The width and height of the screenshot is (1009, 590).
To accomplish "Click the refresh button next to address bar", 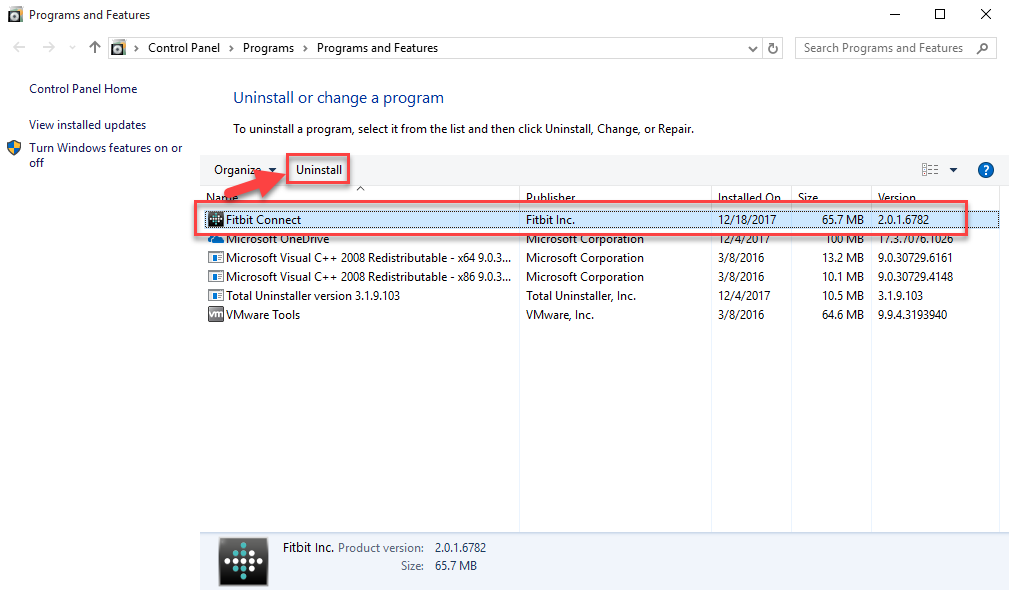I will pos(773,48).
